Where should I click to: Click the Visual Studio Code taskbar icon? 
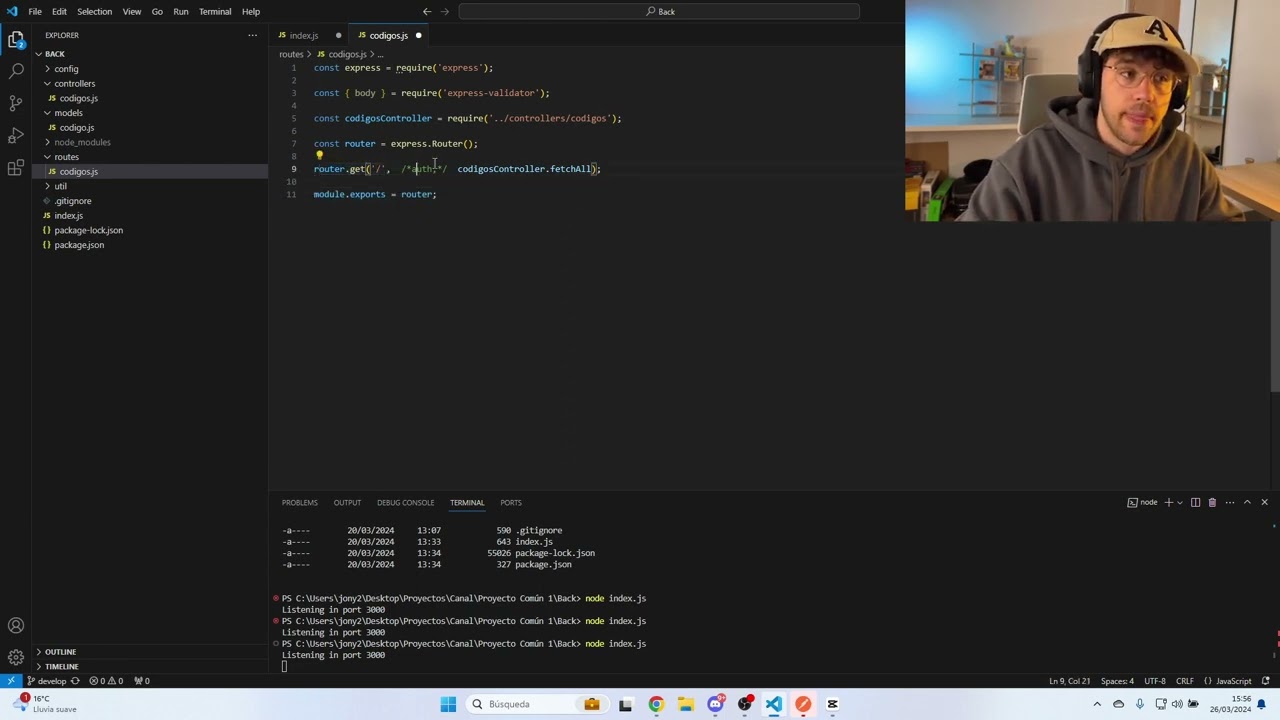pos(774,704)
